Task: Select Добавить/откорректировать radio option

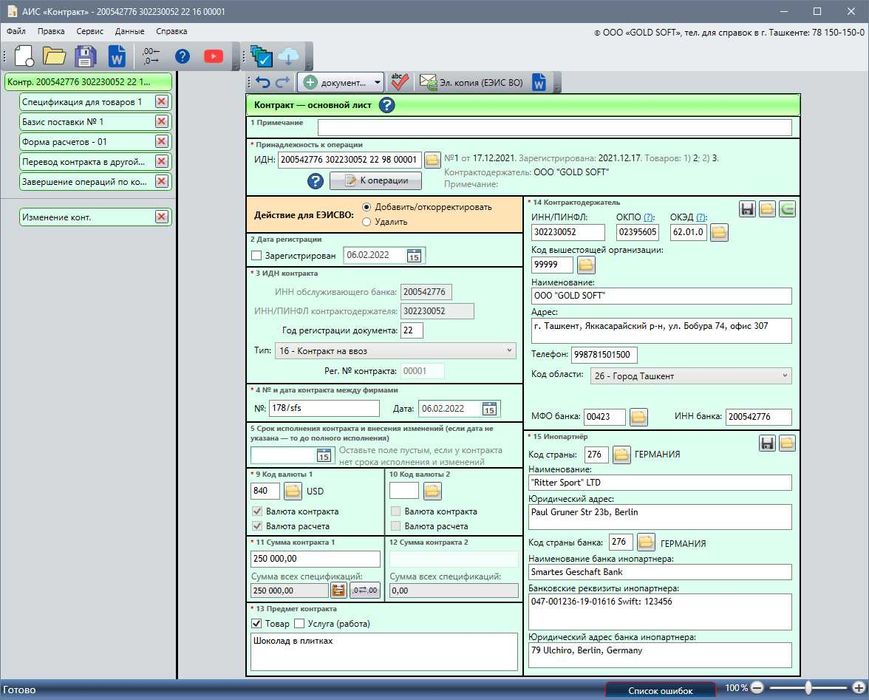Action: 366,207
